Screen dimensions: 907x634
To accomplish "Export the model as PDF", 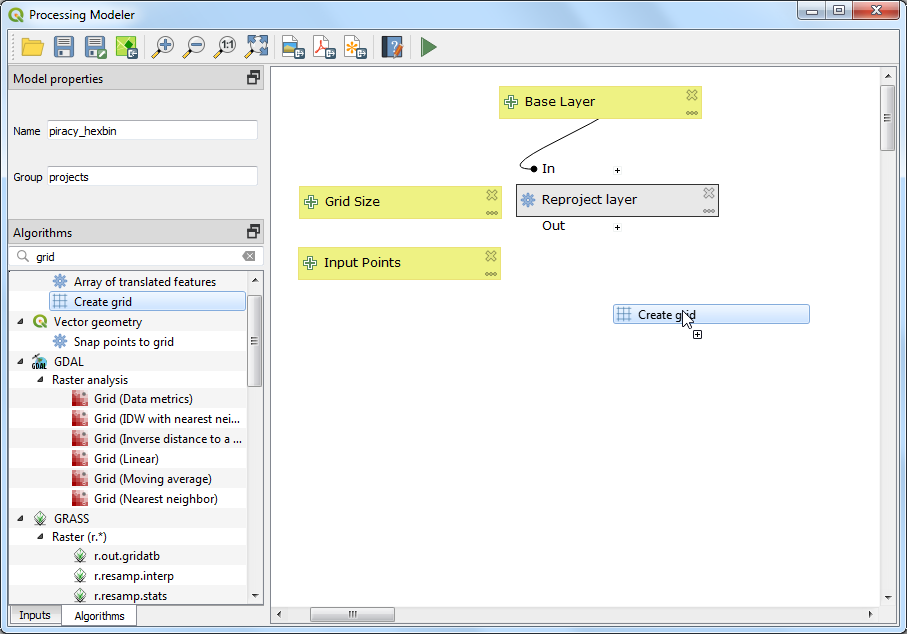I will 323,47.
